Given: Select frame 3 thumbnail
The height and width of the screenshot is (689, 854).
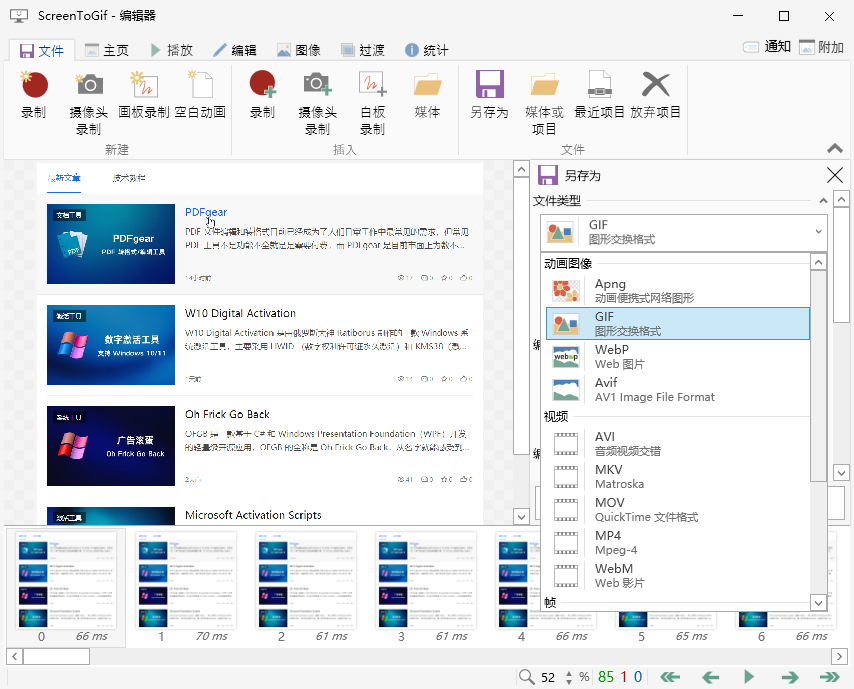Looking at the screenshot, I should coord(426,587).
